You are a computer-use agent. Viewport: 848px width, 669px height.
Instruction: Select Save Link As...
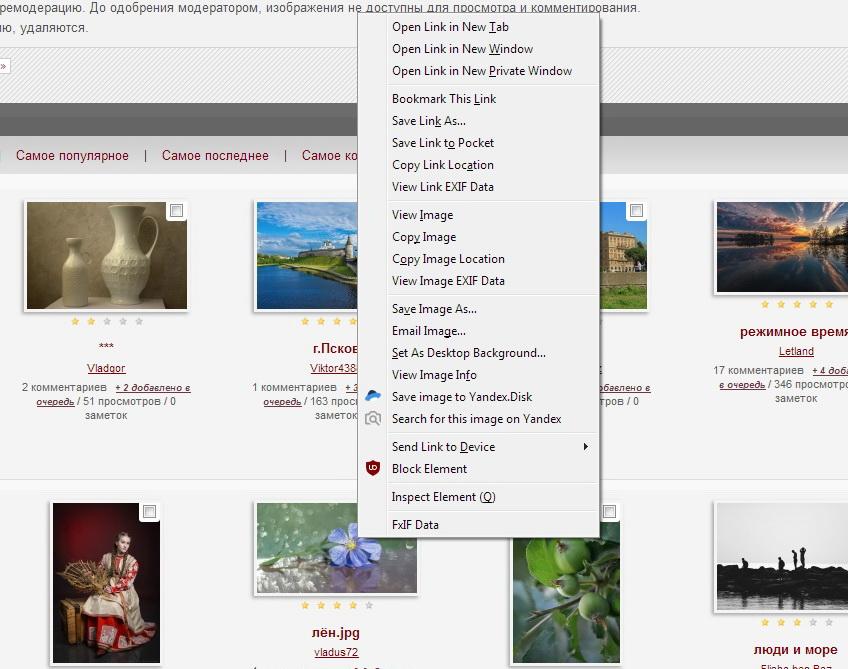[479, 121]
